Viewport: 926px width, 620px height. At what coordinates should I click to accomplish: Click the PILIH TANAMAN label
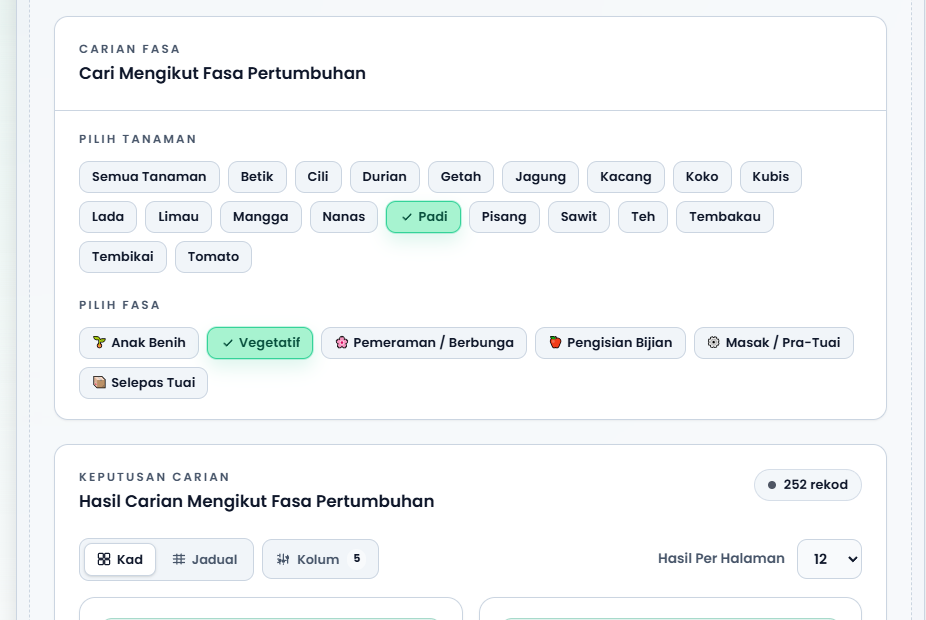[138, 139]
